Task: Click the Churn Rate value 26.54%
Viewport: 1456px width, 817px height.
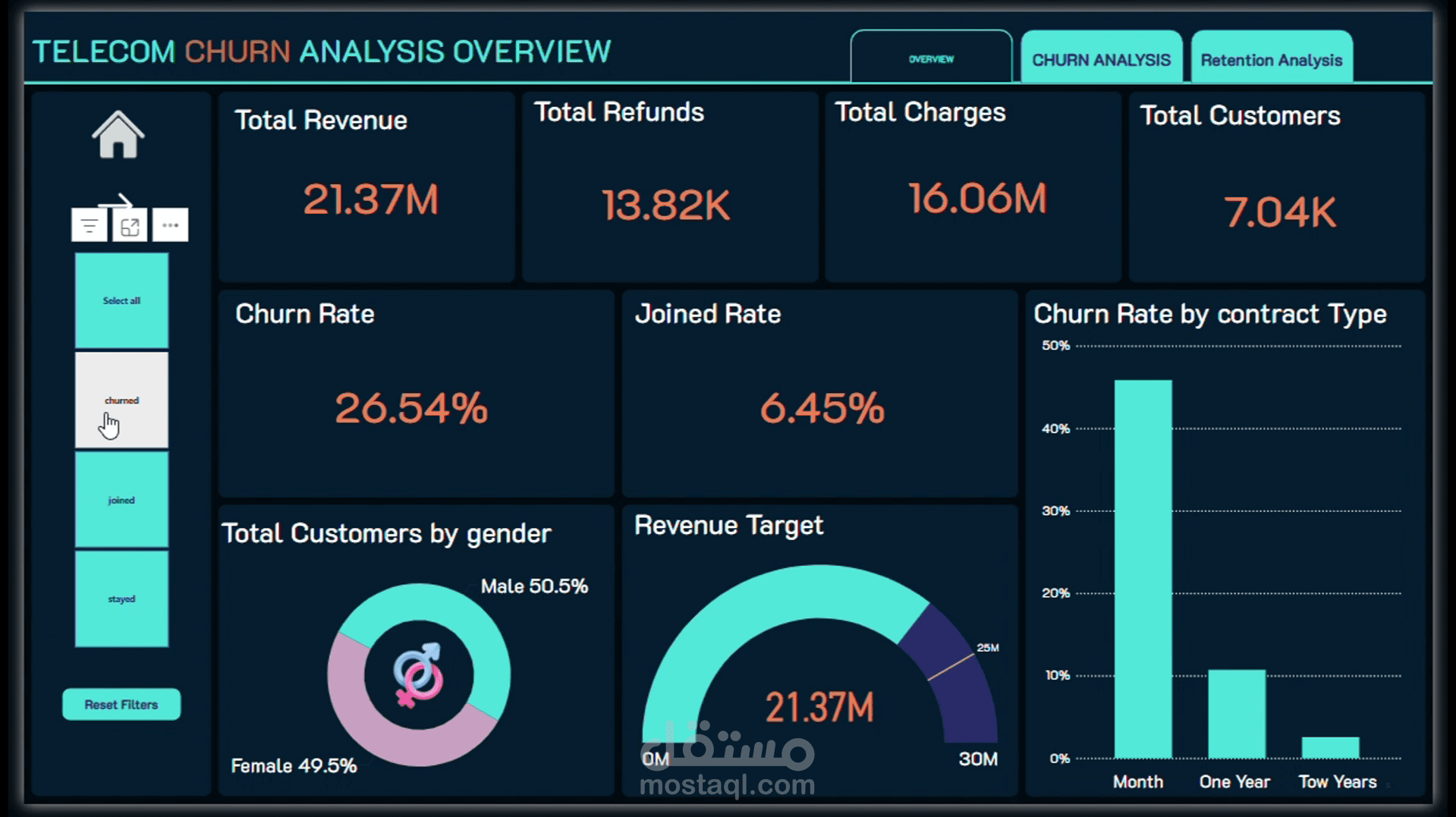Action: [x=411, y=407]
